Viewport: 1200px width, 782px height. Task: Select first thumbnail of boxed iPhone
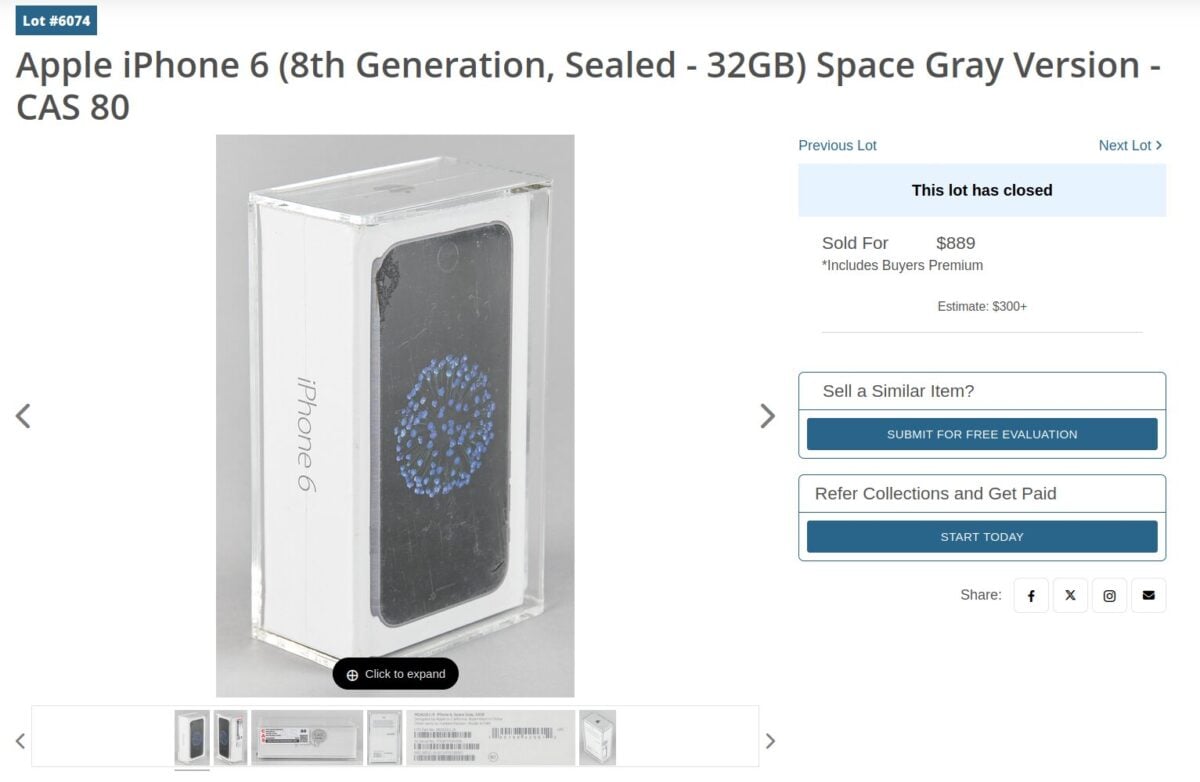click(192, 738)
